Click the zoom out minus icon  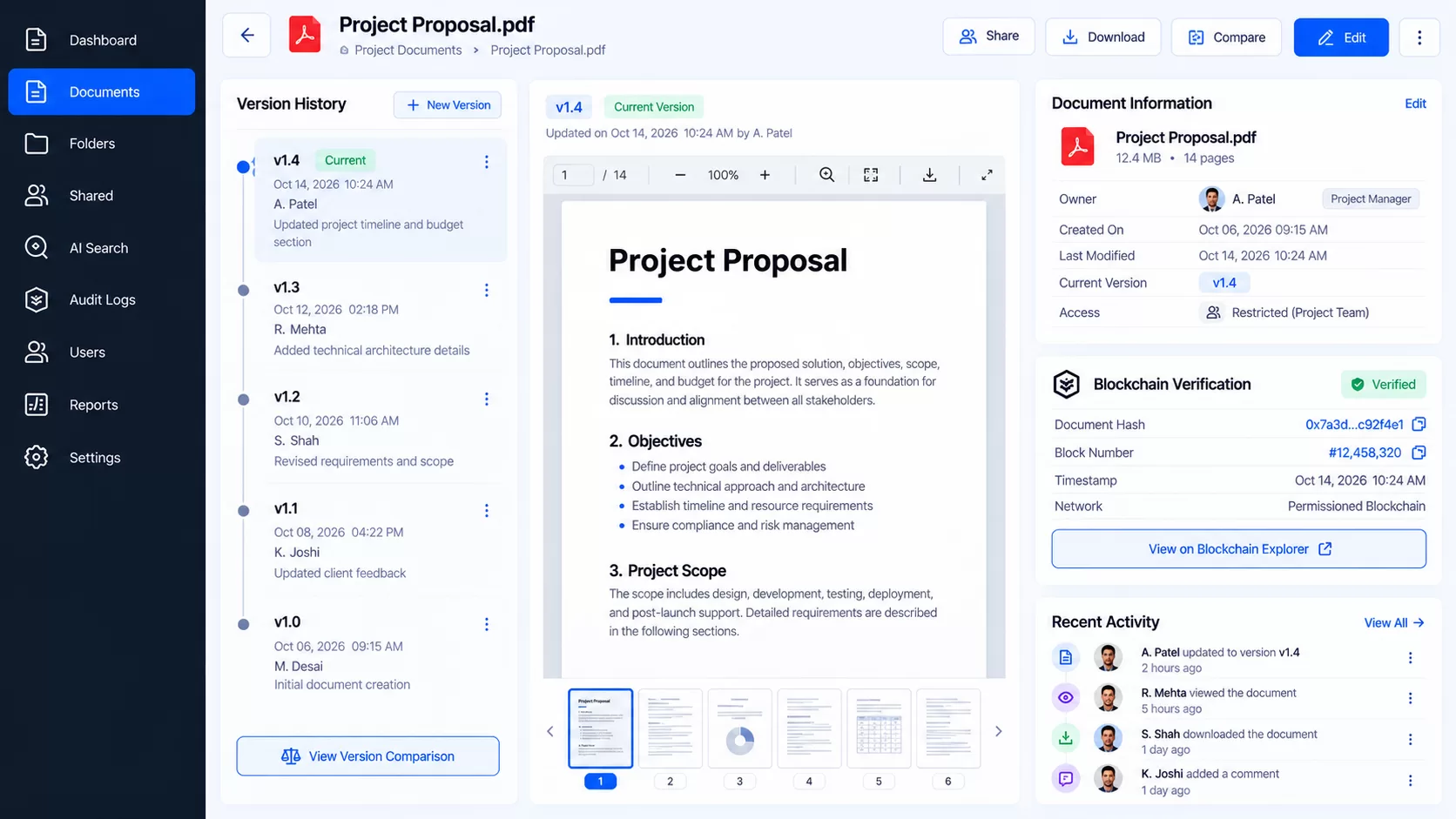click(680, 175)
